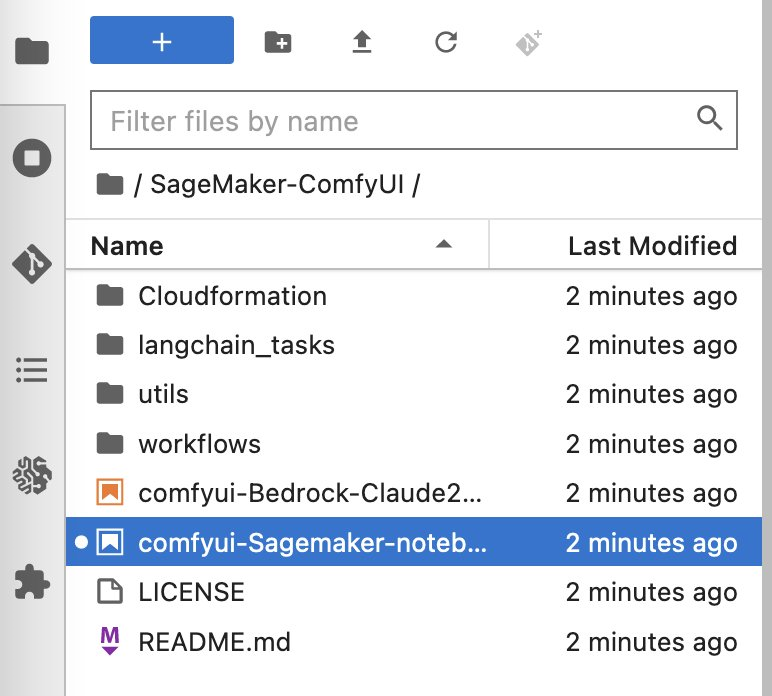Open the Git sidebar panel
772x696 pixels.
tap(32, 264)
